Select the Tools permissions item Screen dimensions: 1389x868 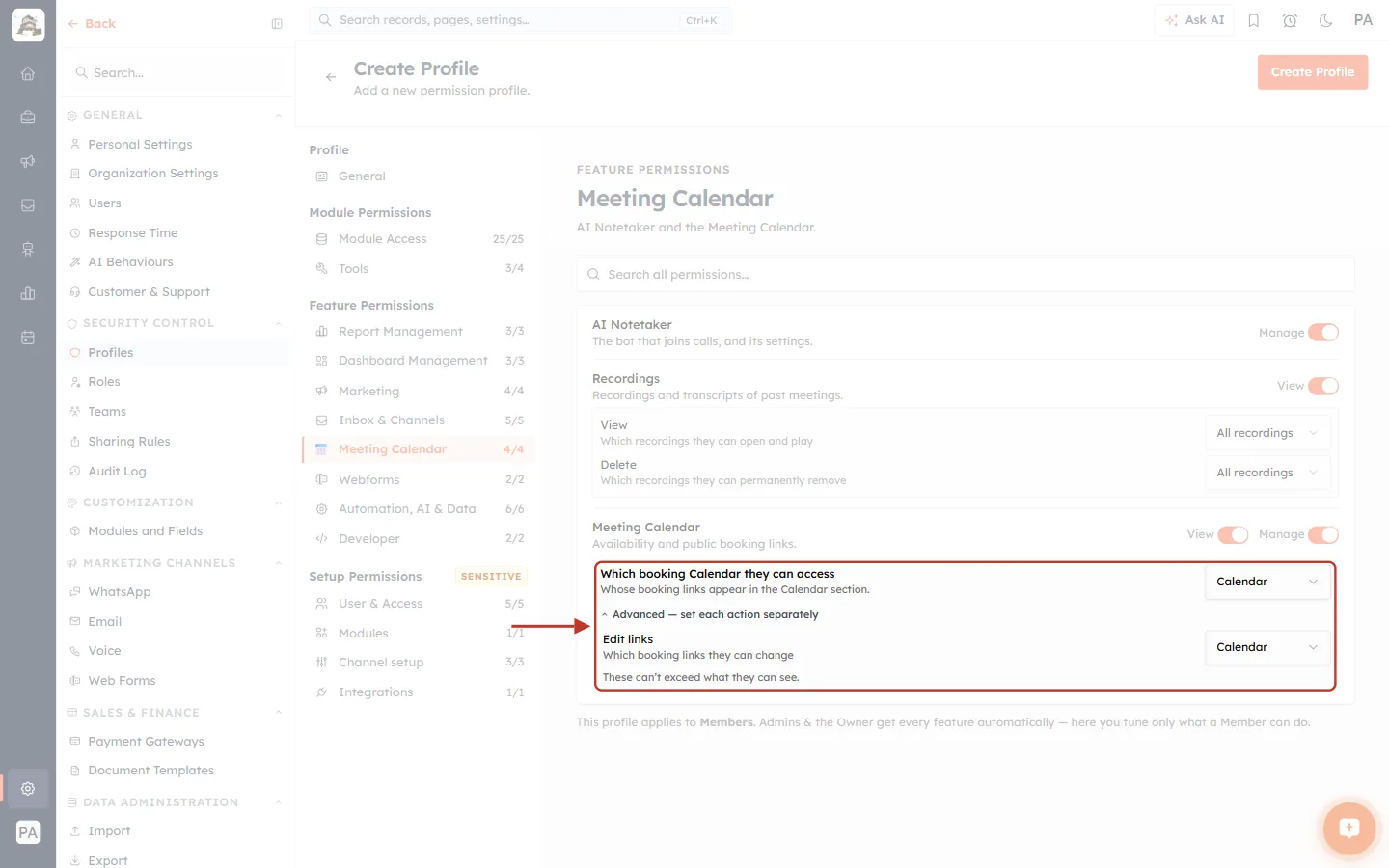[419, 269]
